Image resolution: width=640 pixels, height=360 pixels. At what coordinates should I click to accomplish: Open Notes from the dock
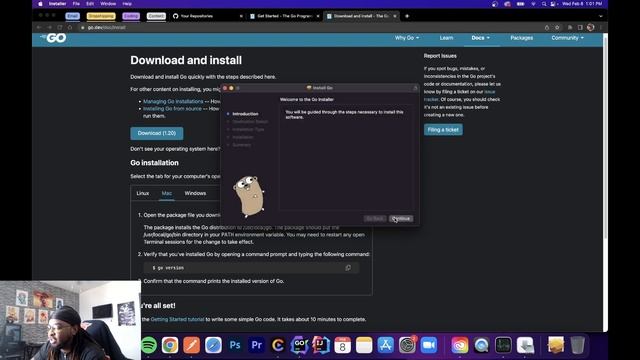point(364,345)
